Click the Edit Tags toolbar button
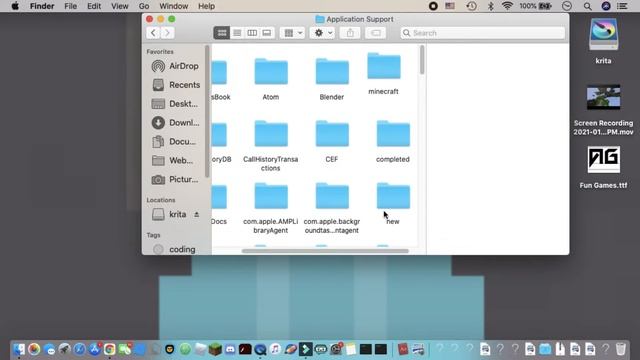The height and width of the screenshot is (360, 640). (376, 33)
